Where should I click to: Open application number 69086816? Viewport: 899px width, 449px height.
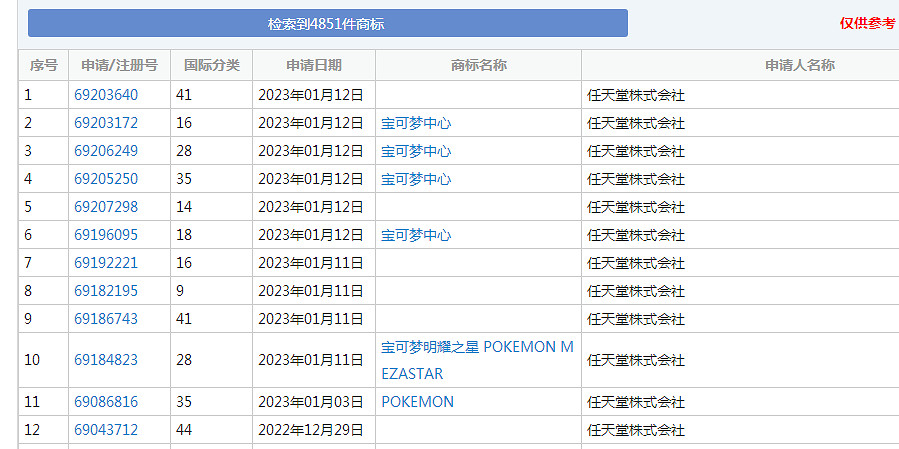coord(106,402)
